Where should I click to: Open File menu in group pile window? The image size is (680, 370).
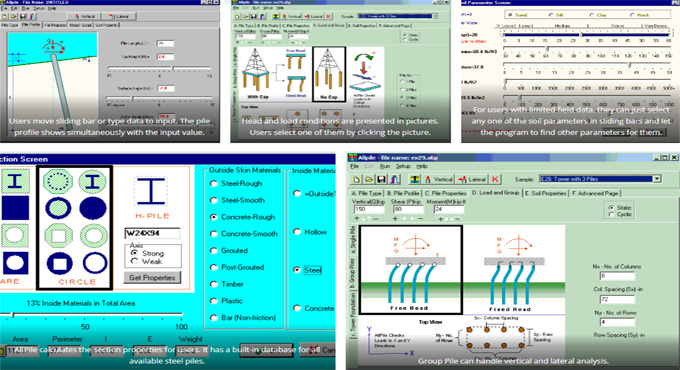pyautogui.click(x=354, y=167)
